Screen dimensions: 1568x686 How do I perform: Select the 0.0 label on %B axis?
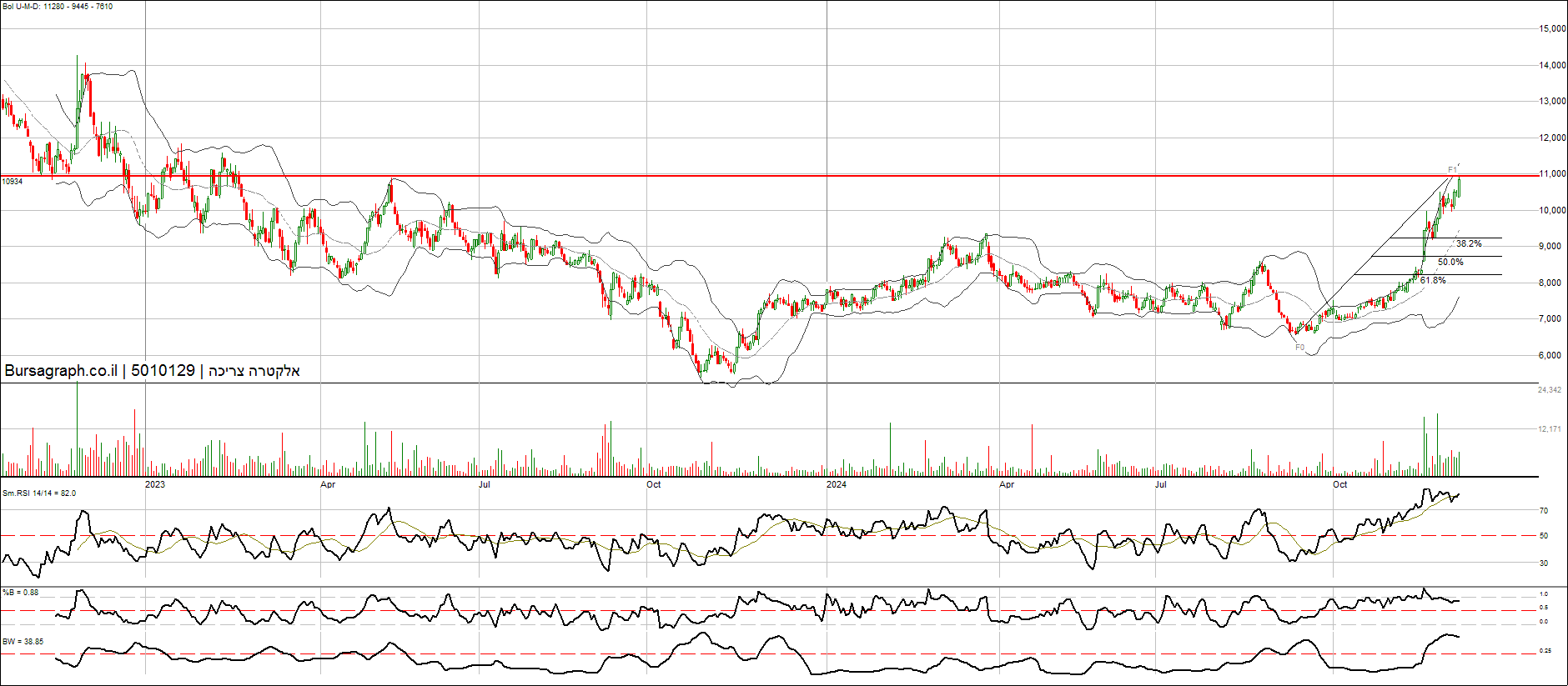pyautogui.click(x=1544, y=621)
